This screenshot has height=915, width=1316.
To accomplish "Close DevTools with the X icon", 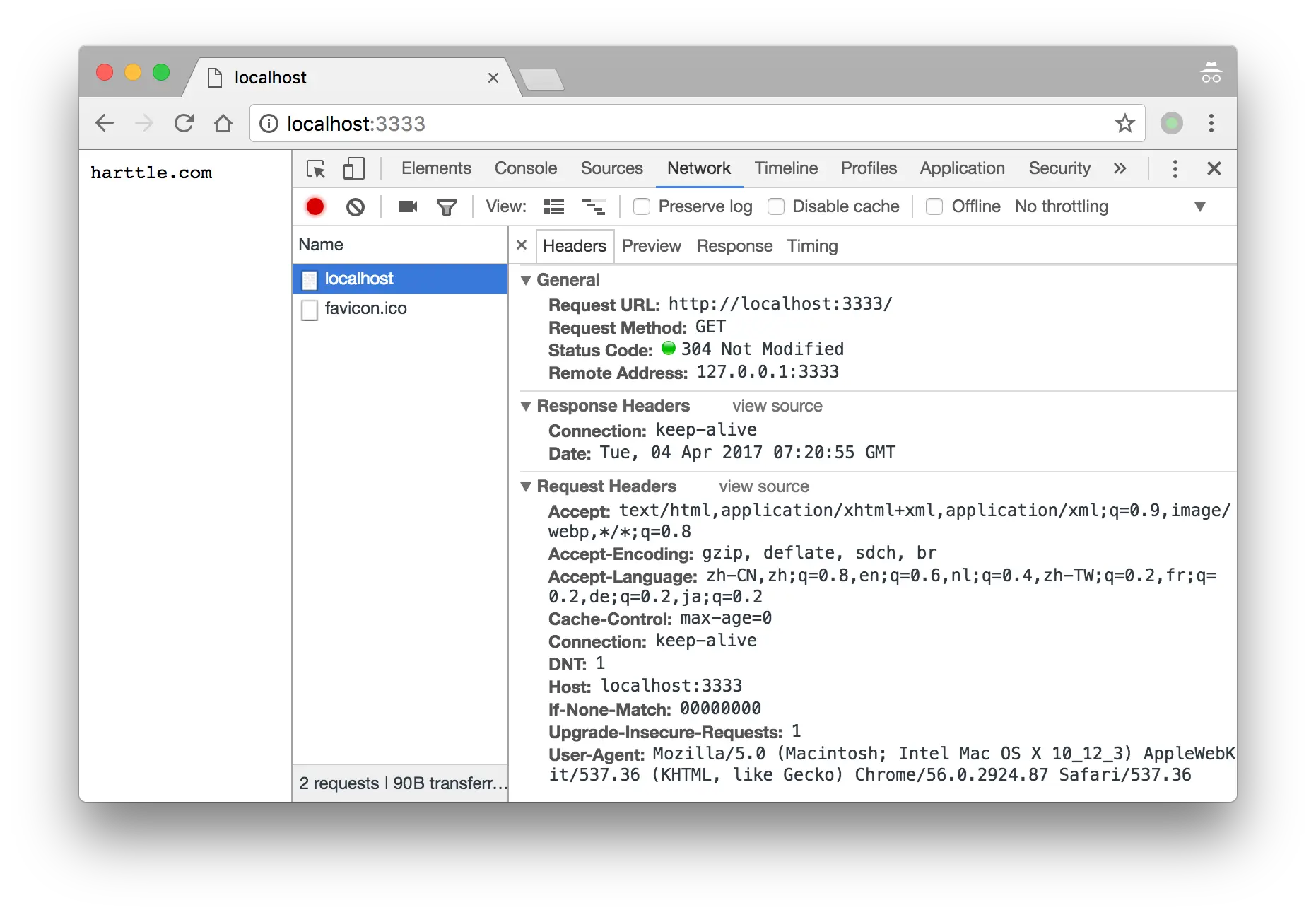I will 1214,169.
